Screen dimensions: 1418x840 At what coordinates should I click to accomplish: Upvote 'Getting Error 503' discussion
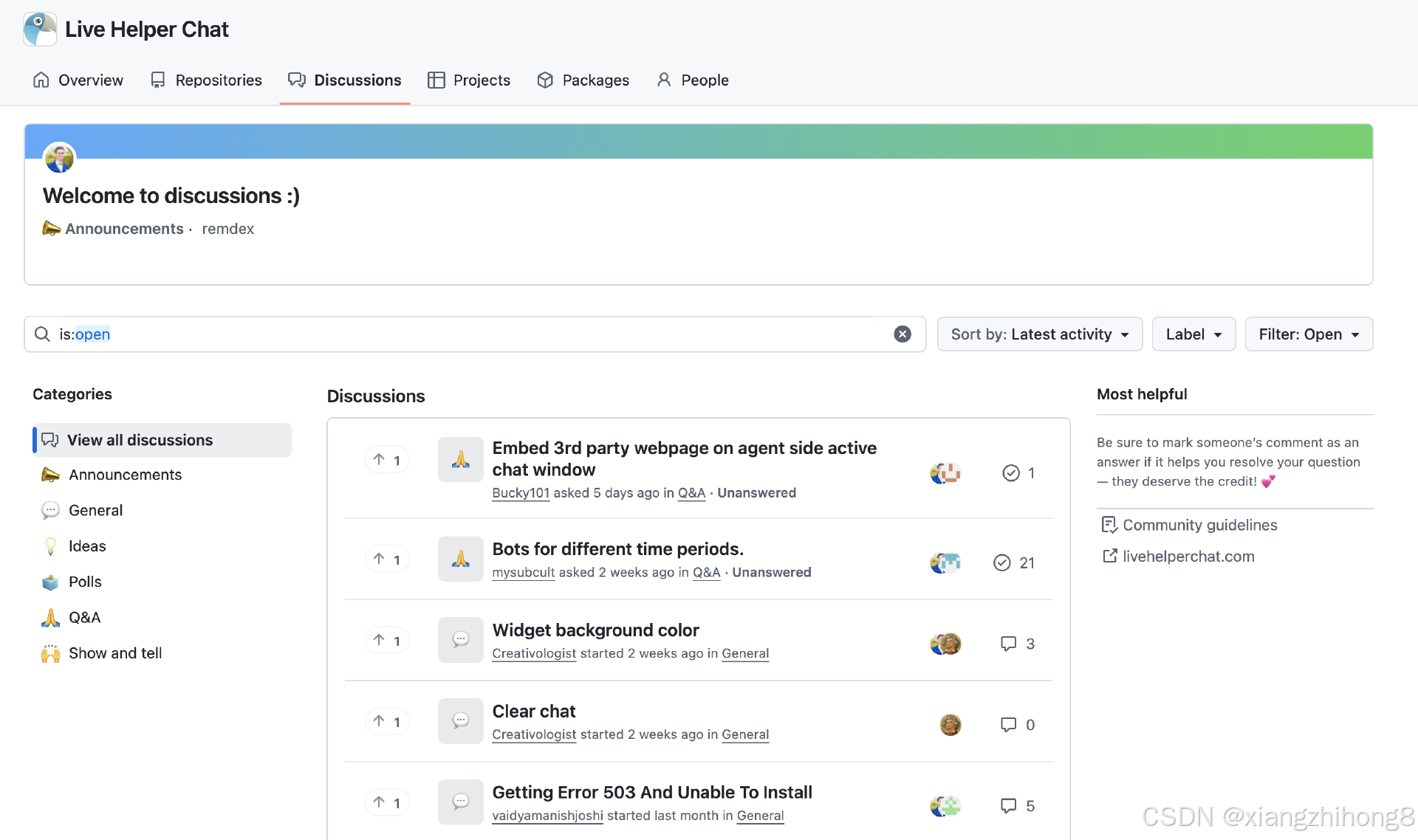(x=387, y=802)
